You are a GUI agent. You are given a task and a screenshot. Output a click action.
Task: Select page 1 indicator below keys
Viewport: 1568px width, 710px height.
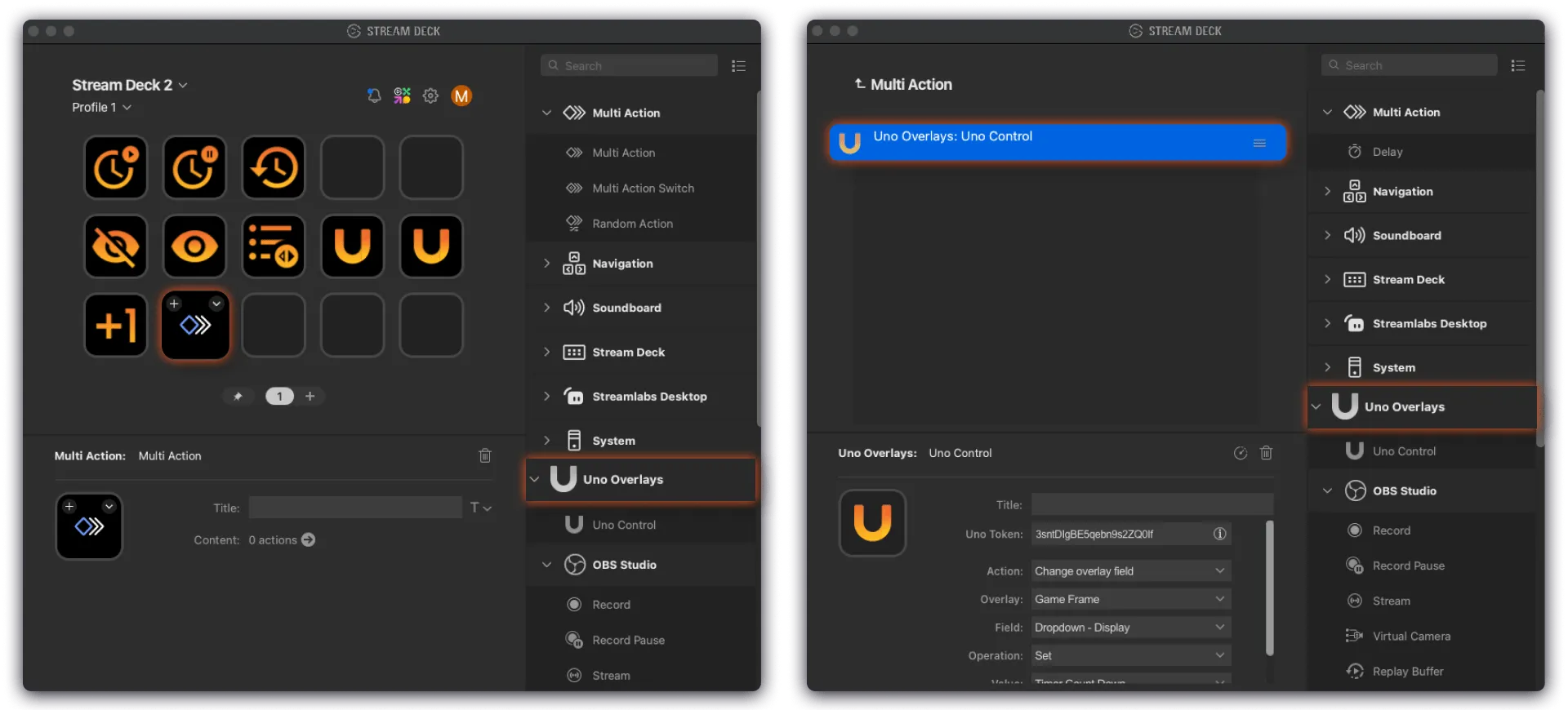coord(279,397)
